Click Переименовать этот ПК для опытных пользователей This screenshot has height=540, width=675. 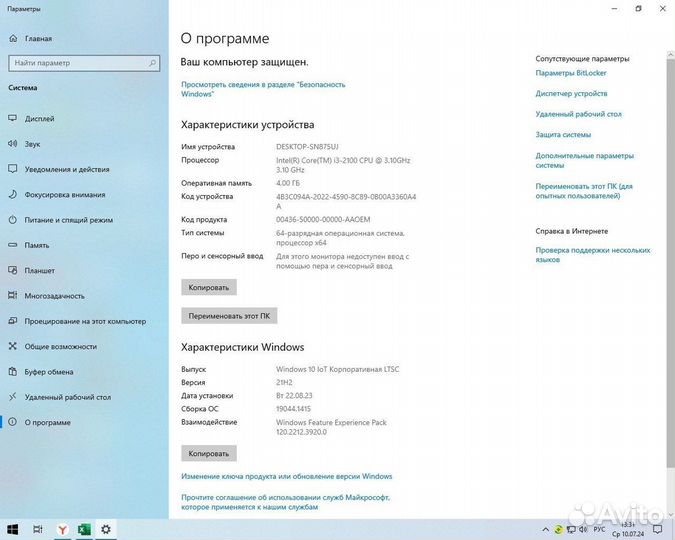click(x=584, y=191)
